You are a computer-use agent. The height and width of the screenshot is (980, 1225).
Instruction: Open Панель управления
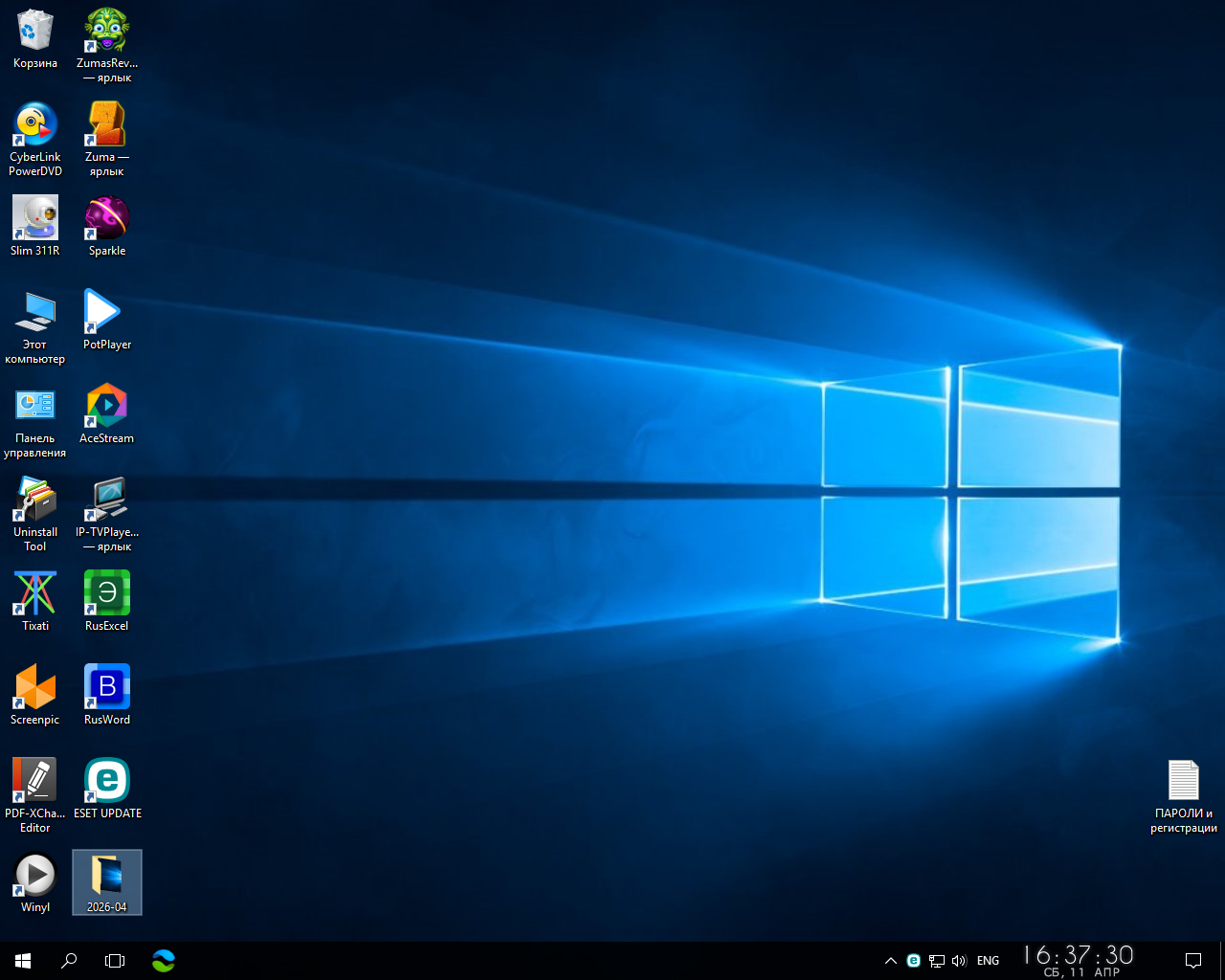[x=35, y=420]
